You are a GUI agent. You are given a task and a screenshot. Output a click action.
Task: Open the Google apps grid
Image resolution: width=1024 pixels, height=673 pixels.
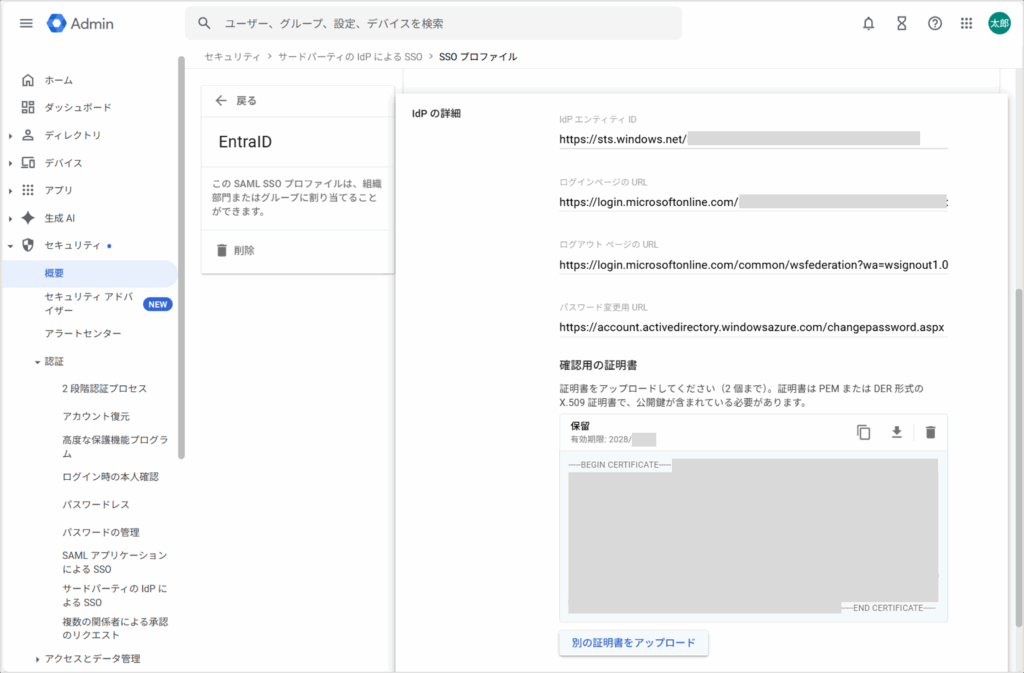click(x=966, y=23)
